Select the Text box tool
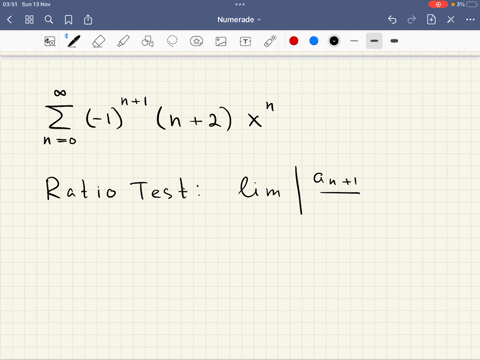 [x=245, y=41]
